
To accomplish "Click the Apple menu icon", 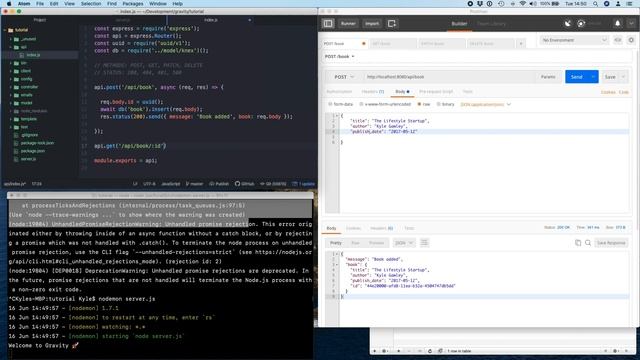I will (x=9, y=4).
